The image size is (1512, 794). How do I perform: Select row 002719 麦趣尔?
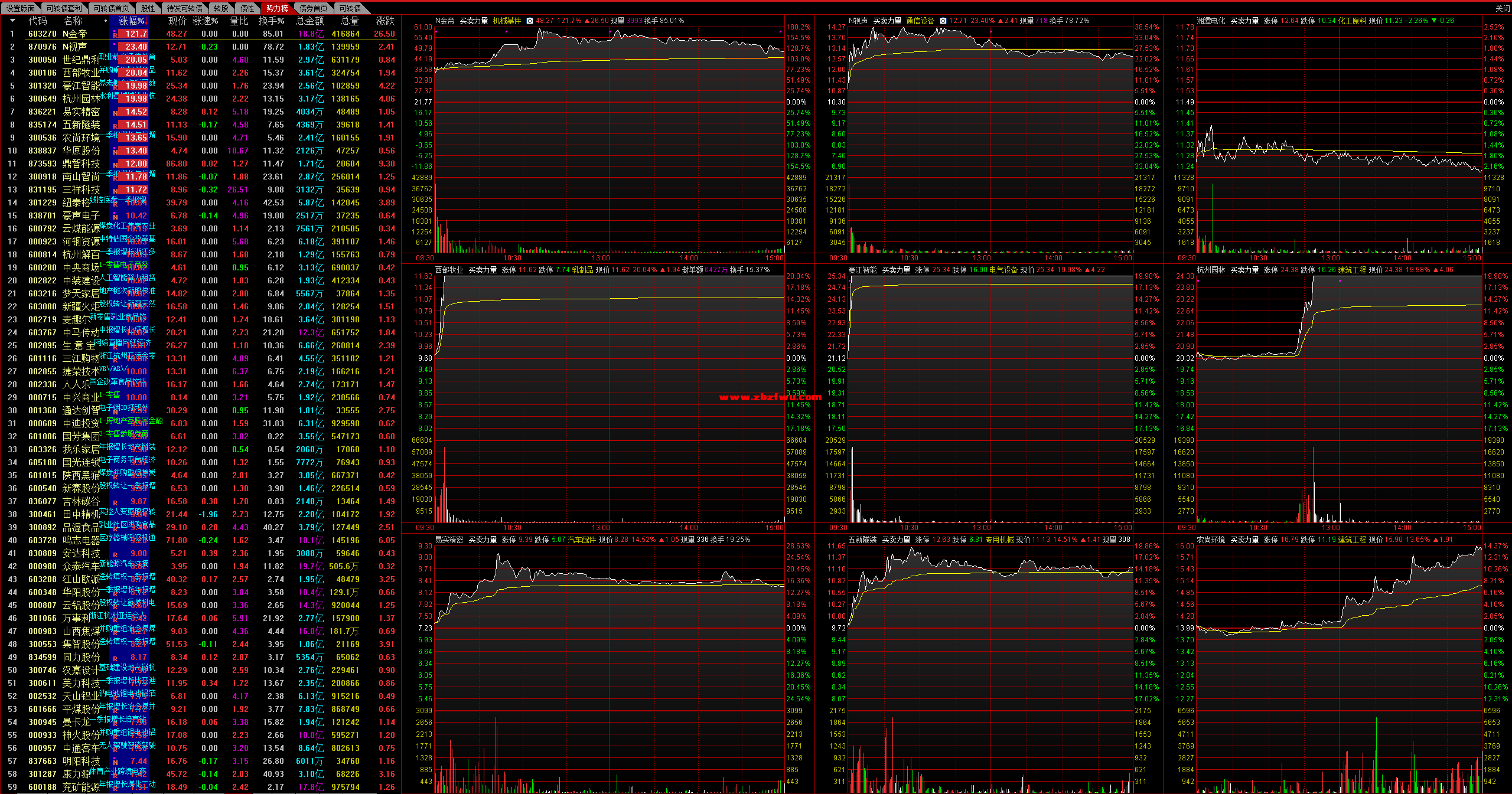pos(201,319)
